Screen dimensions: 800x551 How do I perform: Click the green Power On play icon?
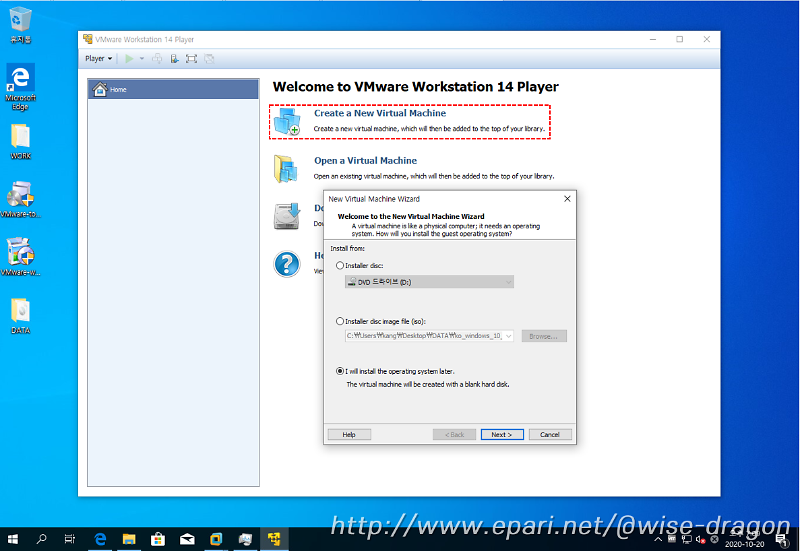(x=129, y=59)
